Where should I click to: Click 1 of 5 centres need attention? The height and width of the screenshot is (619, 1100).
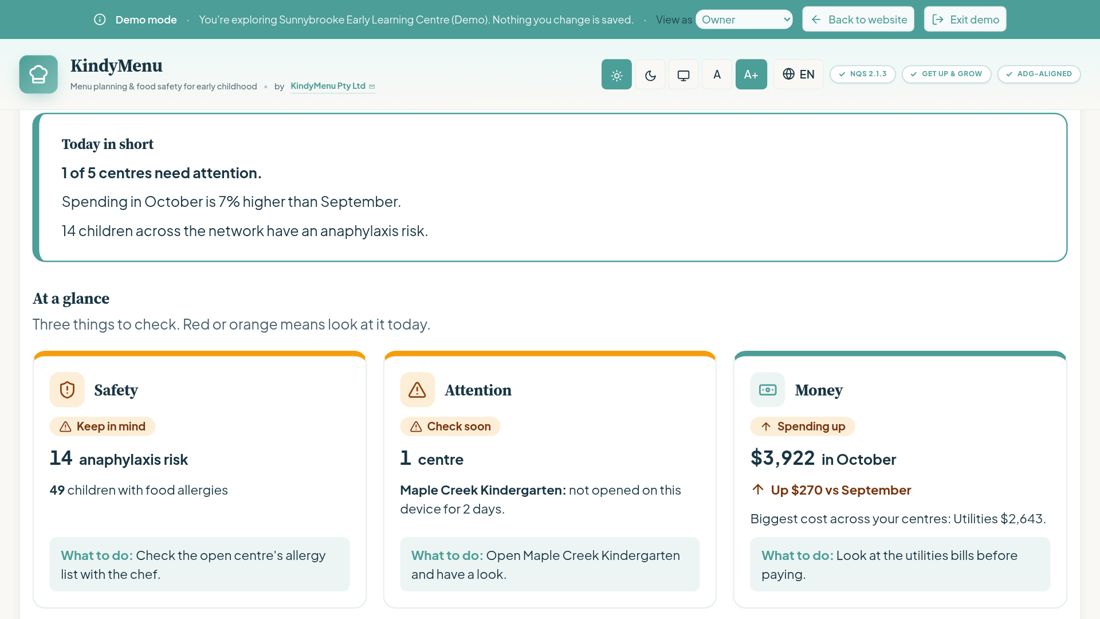[x=161, y=173]
